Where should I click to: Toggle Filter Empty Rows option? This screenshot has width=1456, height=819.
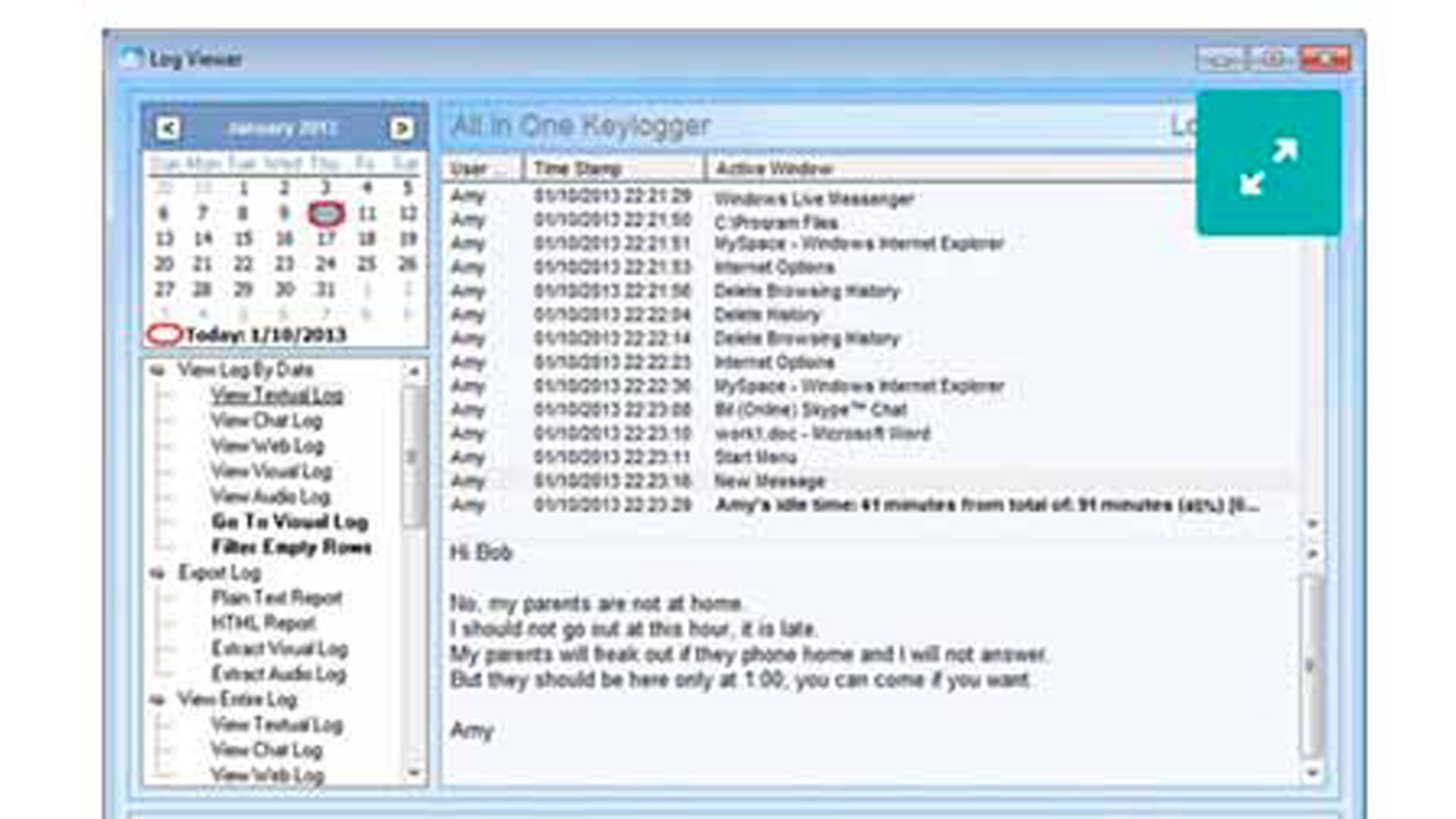point(291,548)
